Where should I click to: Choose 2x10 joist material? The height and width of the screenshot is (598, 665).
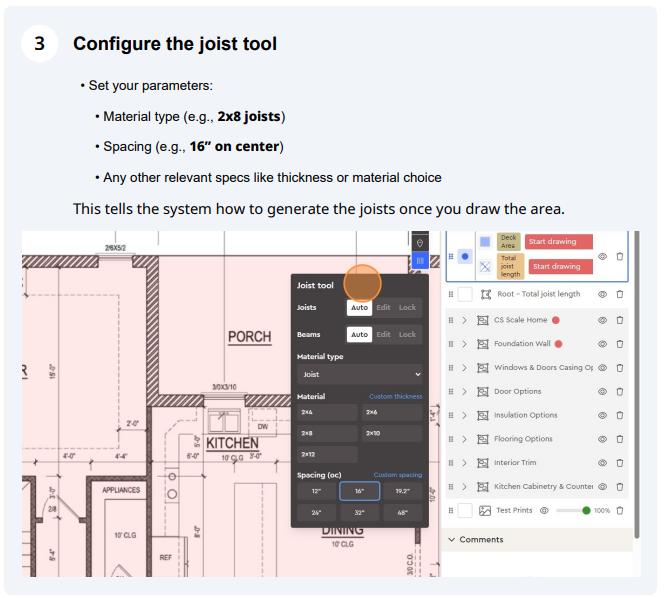(x=392, y=433)
